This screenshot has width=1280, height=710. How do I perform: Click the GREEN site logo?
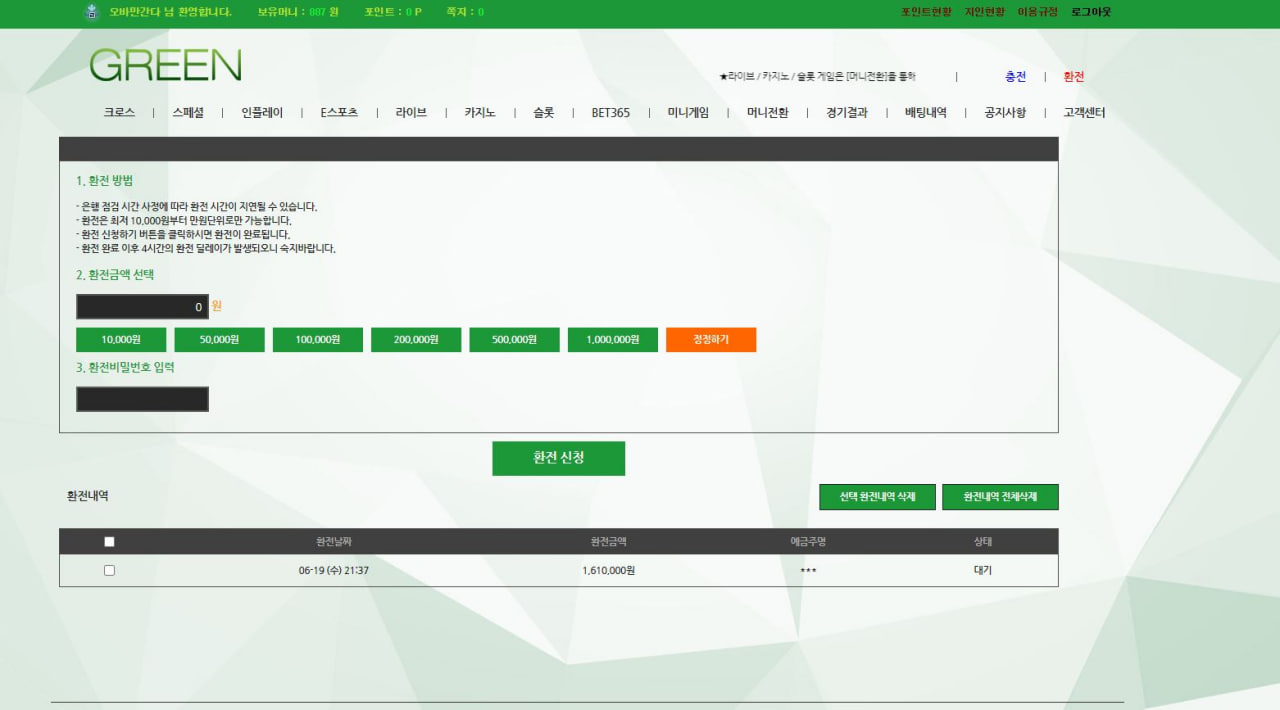pos(165,66)
